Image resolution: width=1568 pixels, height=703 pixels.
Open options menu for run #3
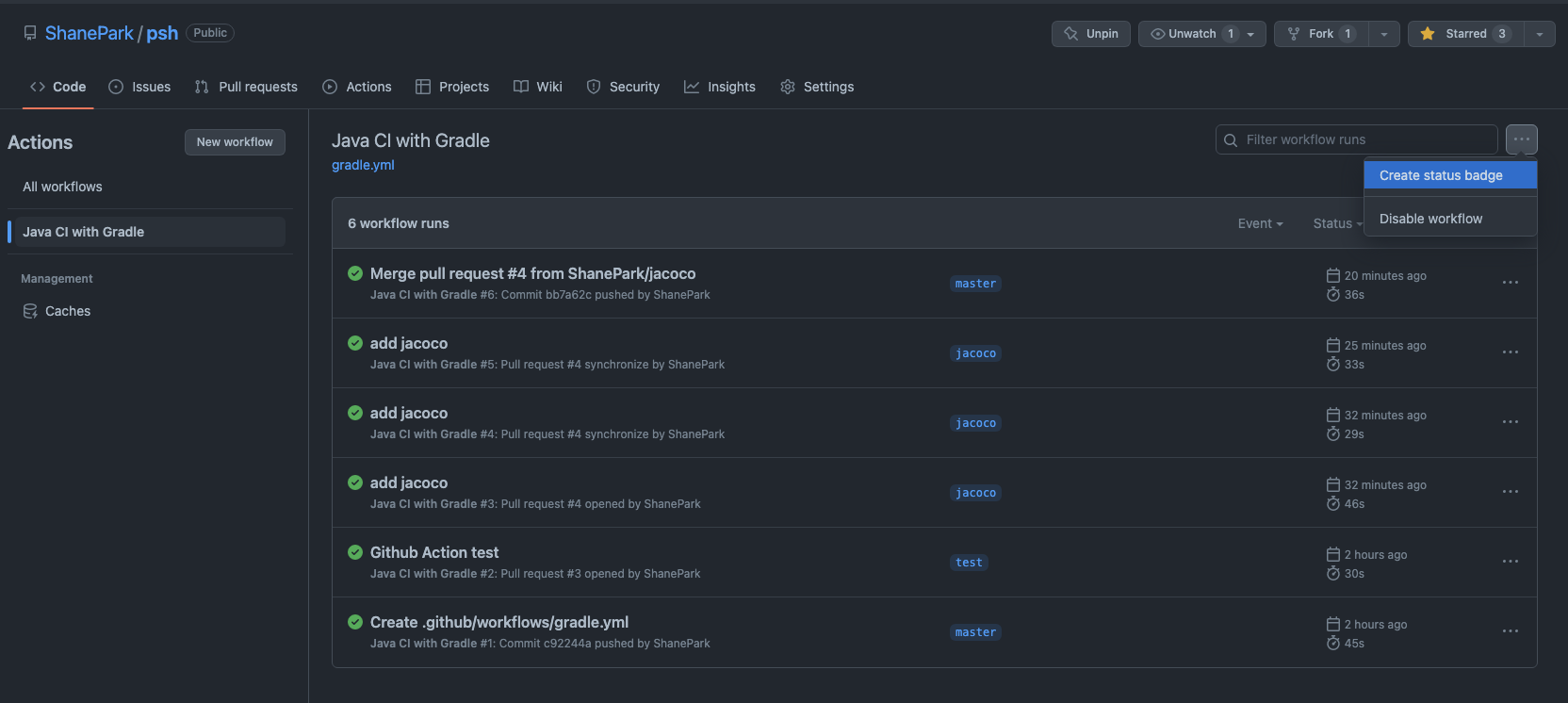pos(1511,492)
